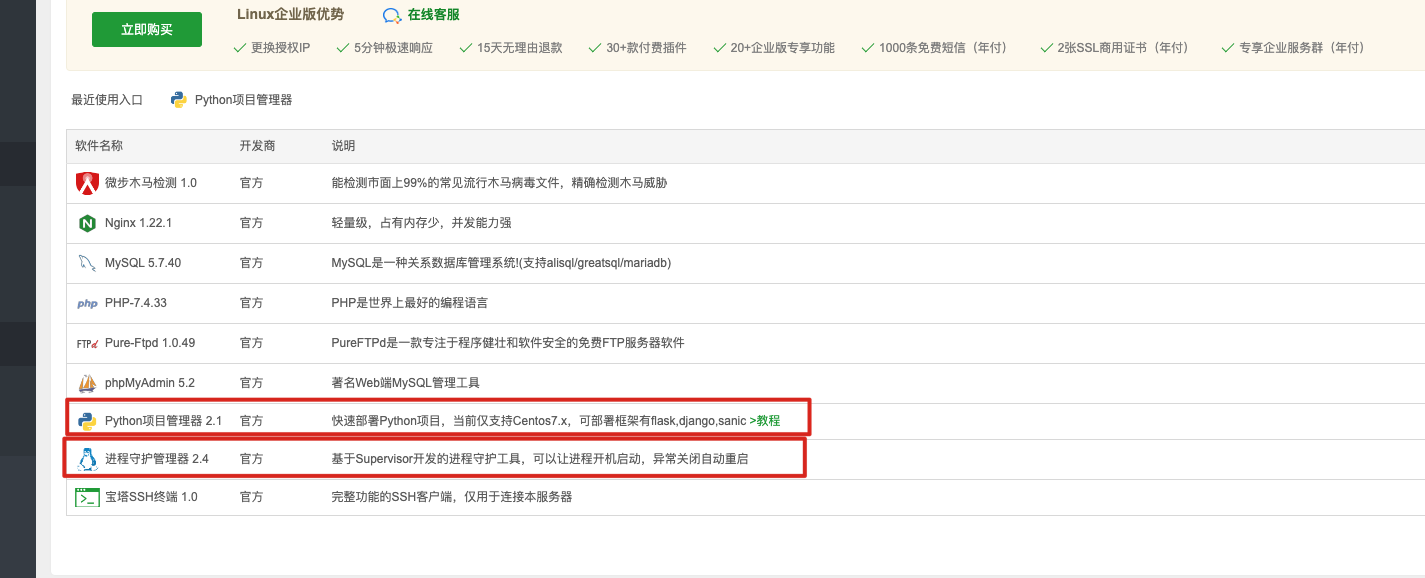1425x578 pixels.
Task: Click the 说明 column header
Action: pyautogui.click(x=343, y=146)
